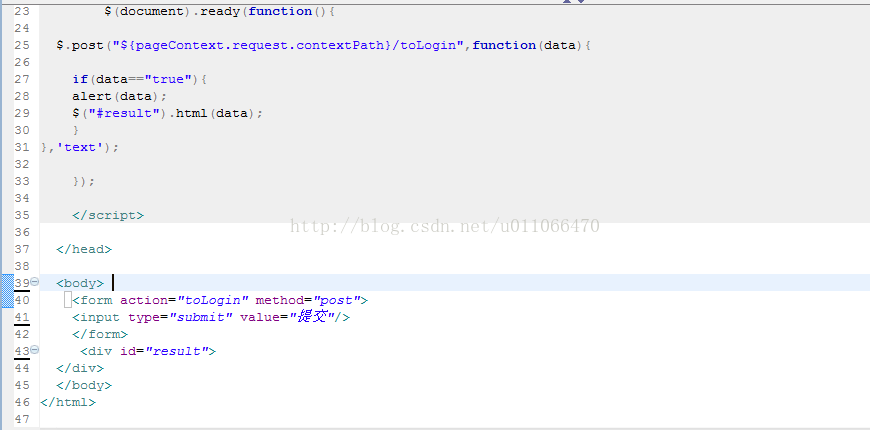The image size is (870, 430).
Task: Click the closing </div> tag on line 44
Action: (80, 368)
